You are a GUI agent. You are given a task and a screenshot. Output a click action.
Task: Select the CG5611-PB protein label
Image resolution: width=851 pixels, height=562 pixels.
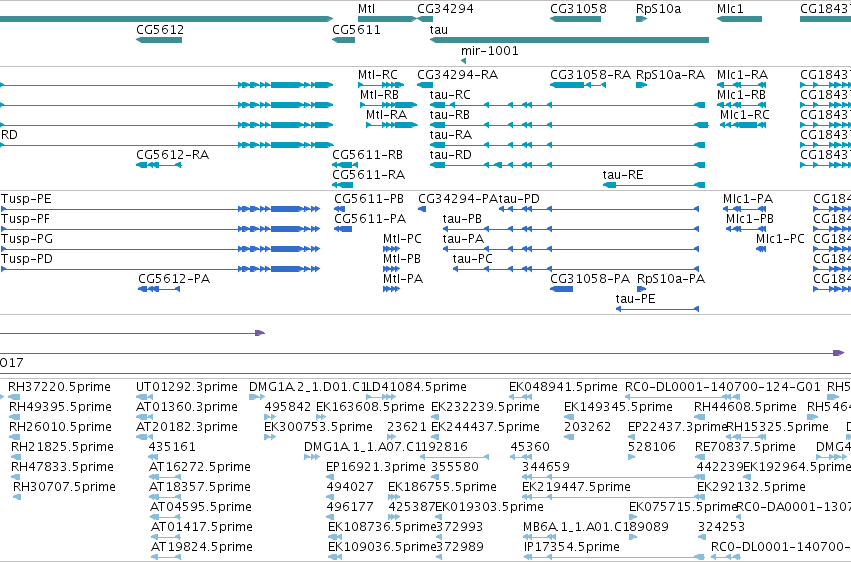pos(369,199)
